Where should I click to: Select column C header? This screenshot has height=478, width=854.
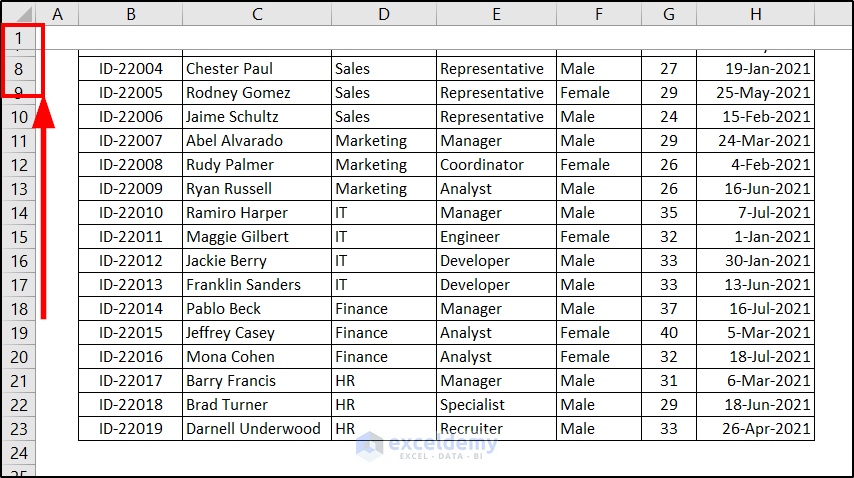[x=257, y=14]
